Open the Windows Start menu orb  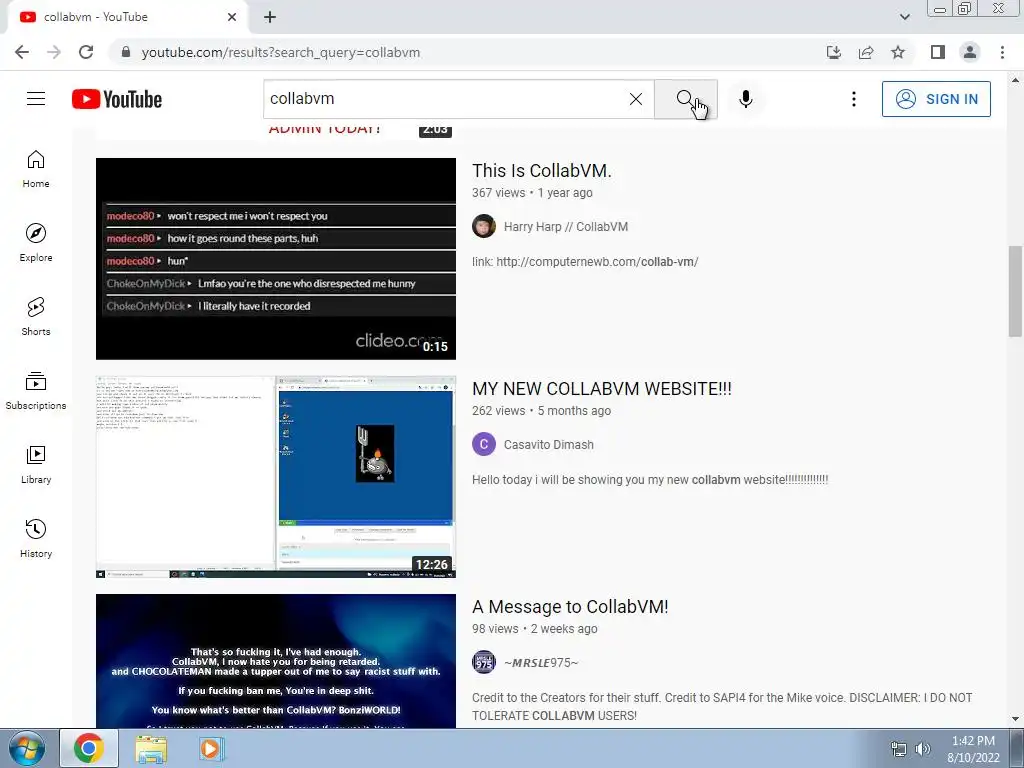click(26, 748)
